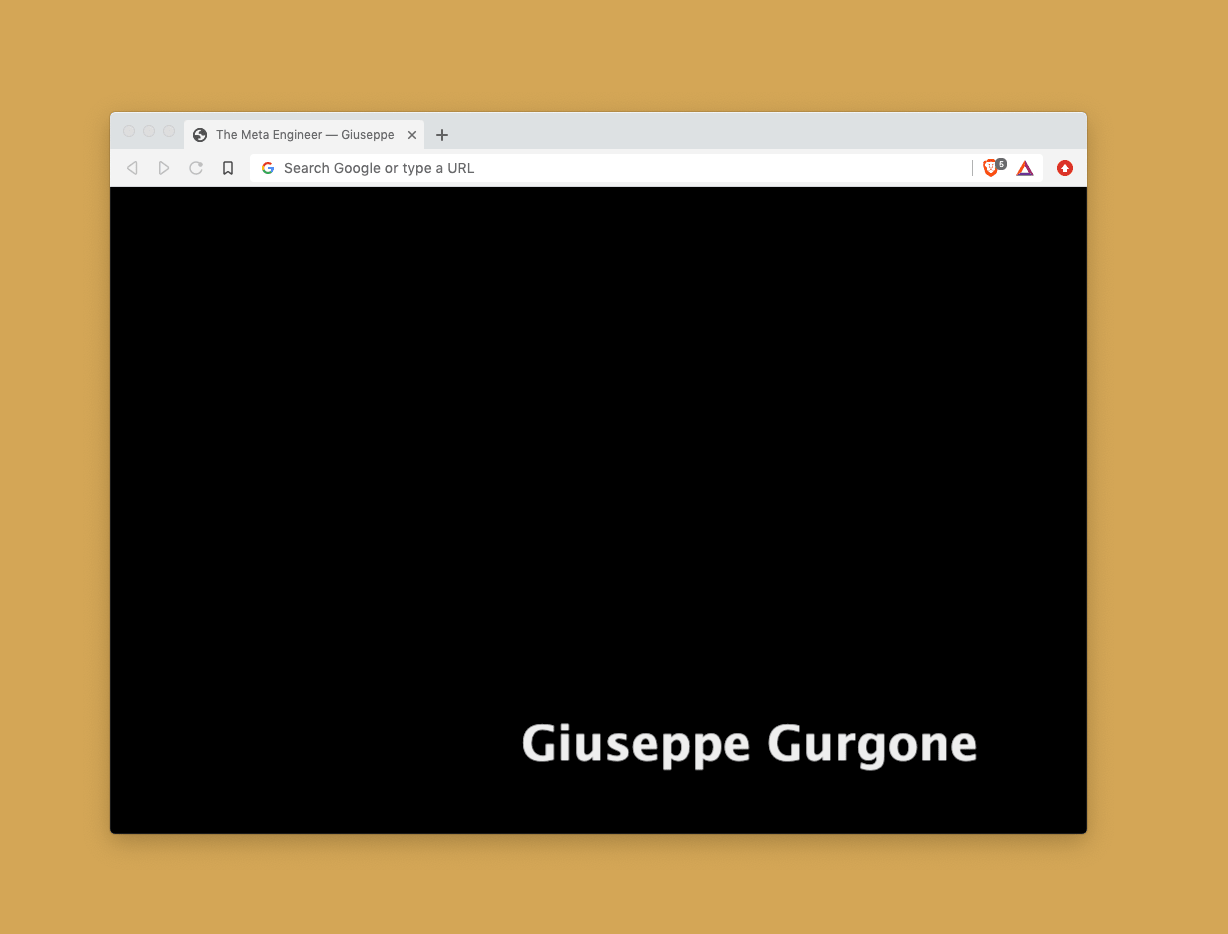Click the red close traffic light
Screen dimensions: 1228x934
coord(128,131)
